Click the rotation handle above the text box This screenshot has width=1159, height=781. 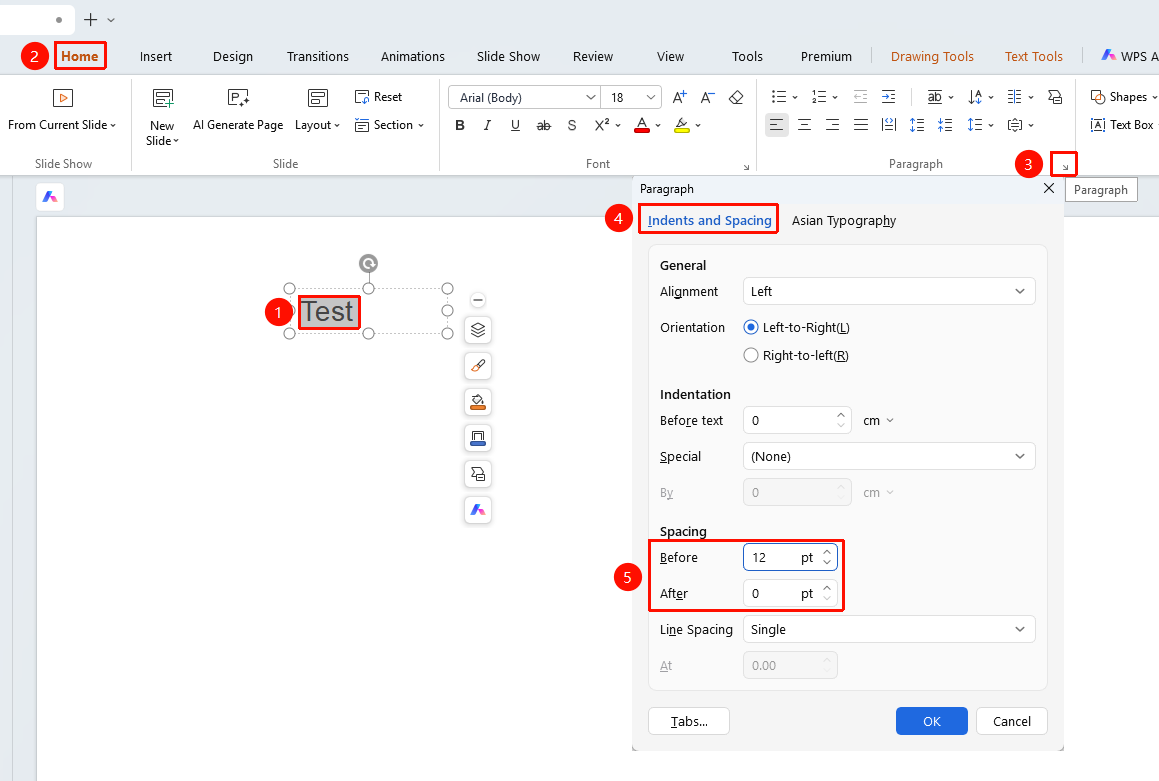(x=368, y=263)
